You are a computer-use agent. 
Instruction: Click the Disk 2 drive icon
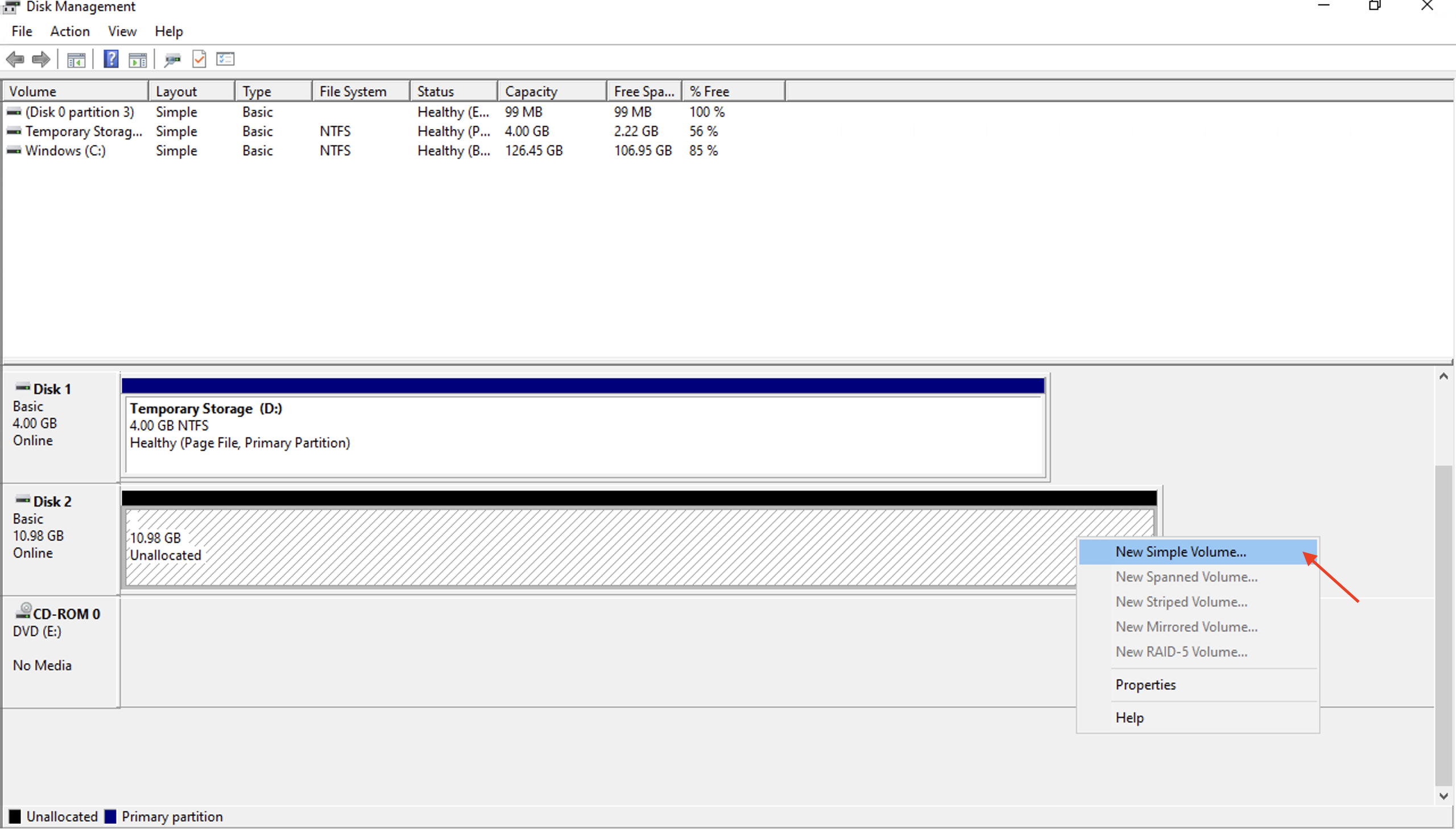[23, 500]
